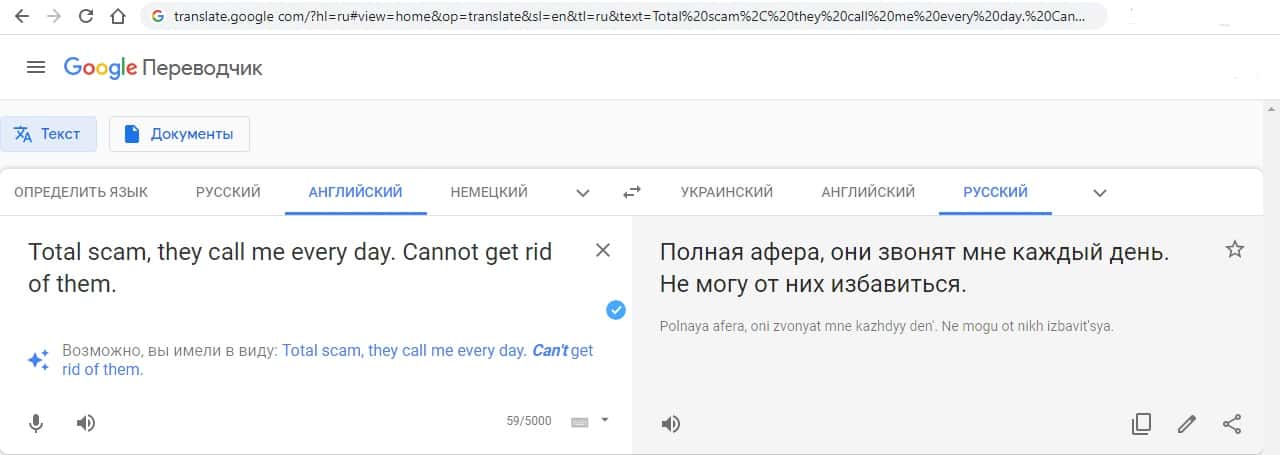Copy the translation to clipboard
Screen dimensions: 1280x455
(1141, 424)
